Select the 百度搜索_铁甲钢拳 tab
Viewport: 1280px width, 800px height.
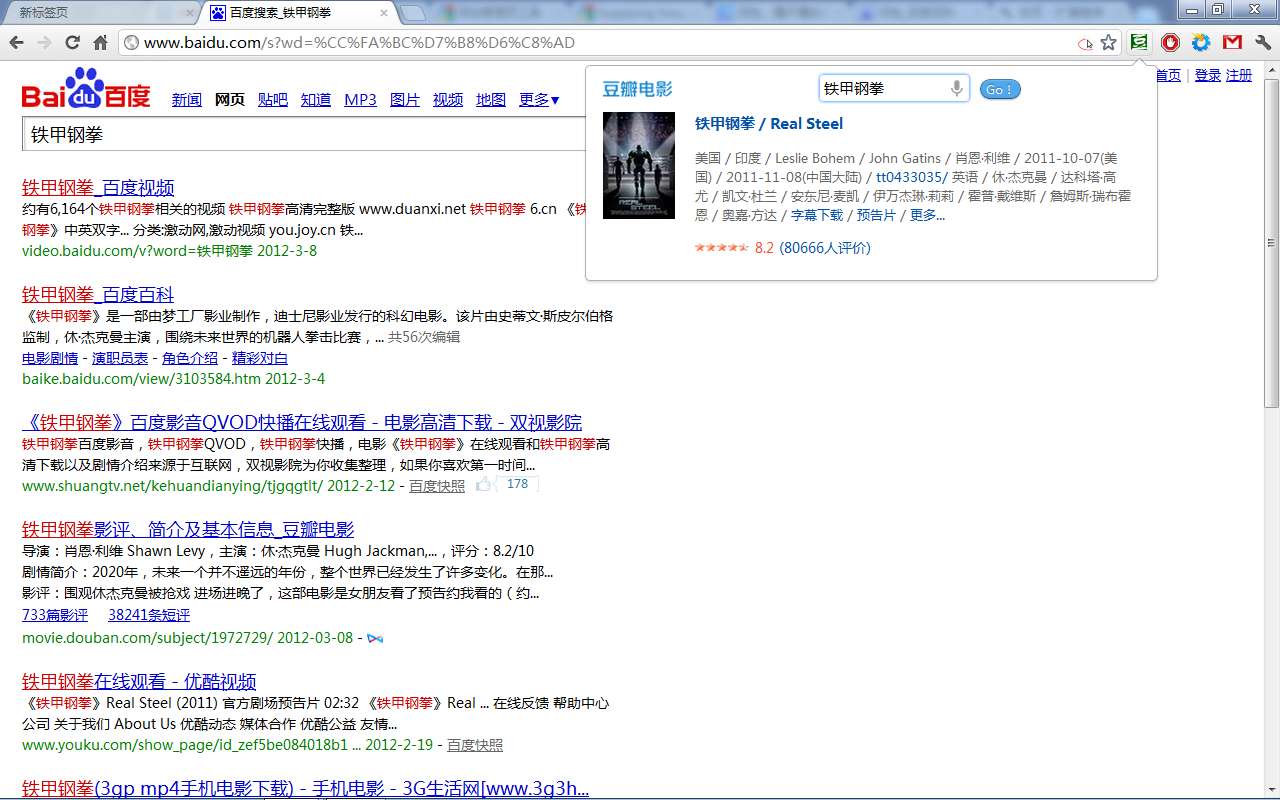(298, 13)
